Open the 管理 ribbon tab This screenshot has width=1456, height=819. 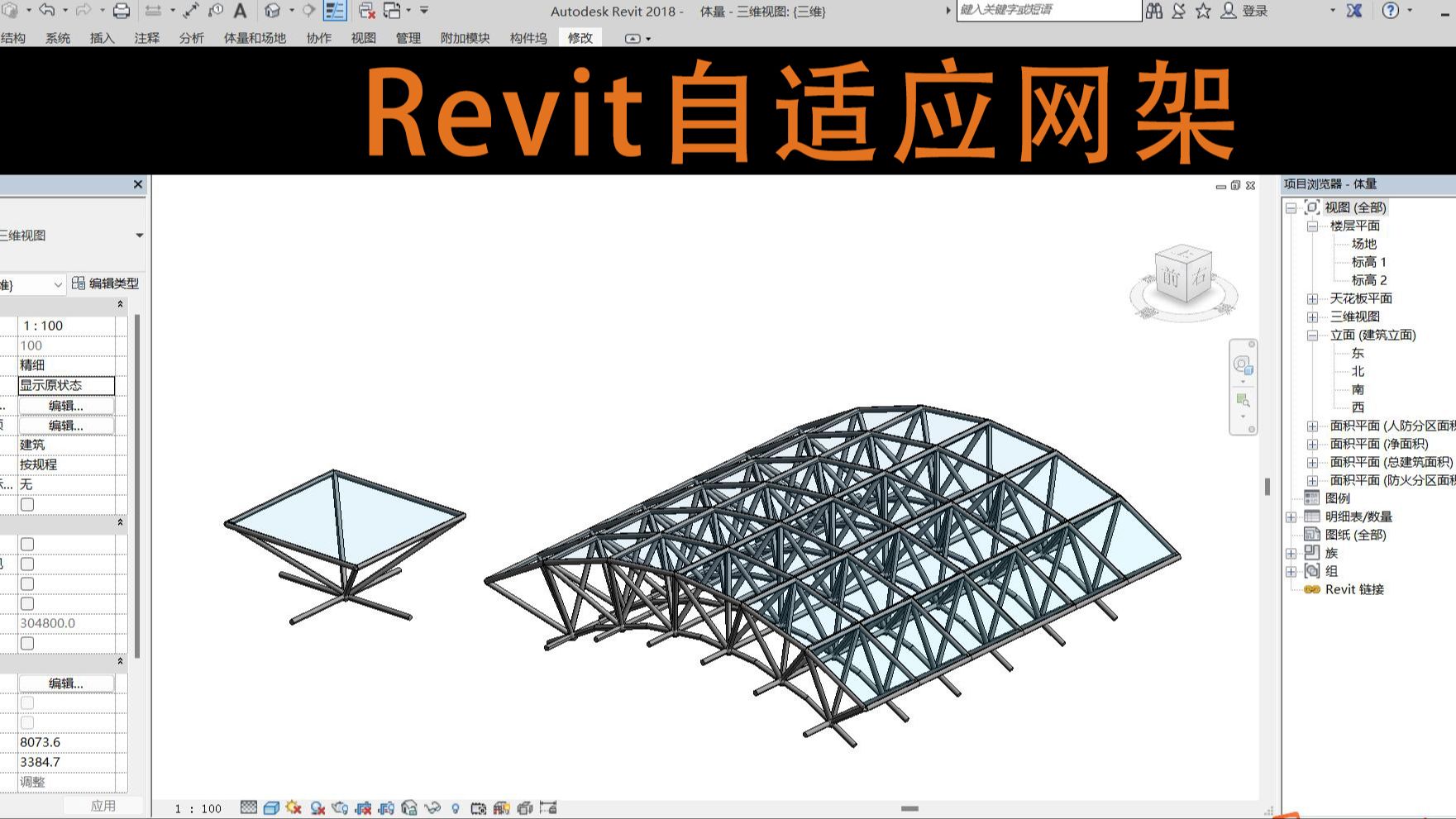click(x=408, y=38)
